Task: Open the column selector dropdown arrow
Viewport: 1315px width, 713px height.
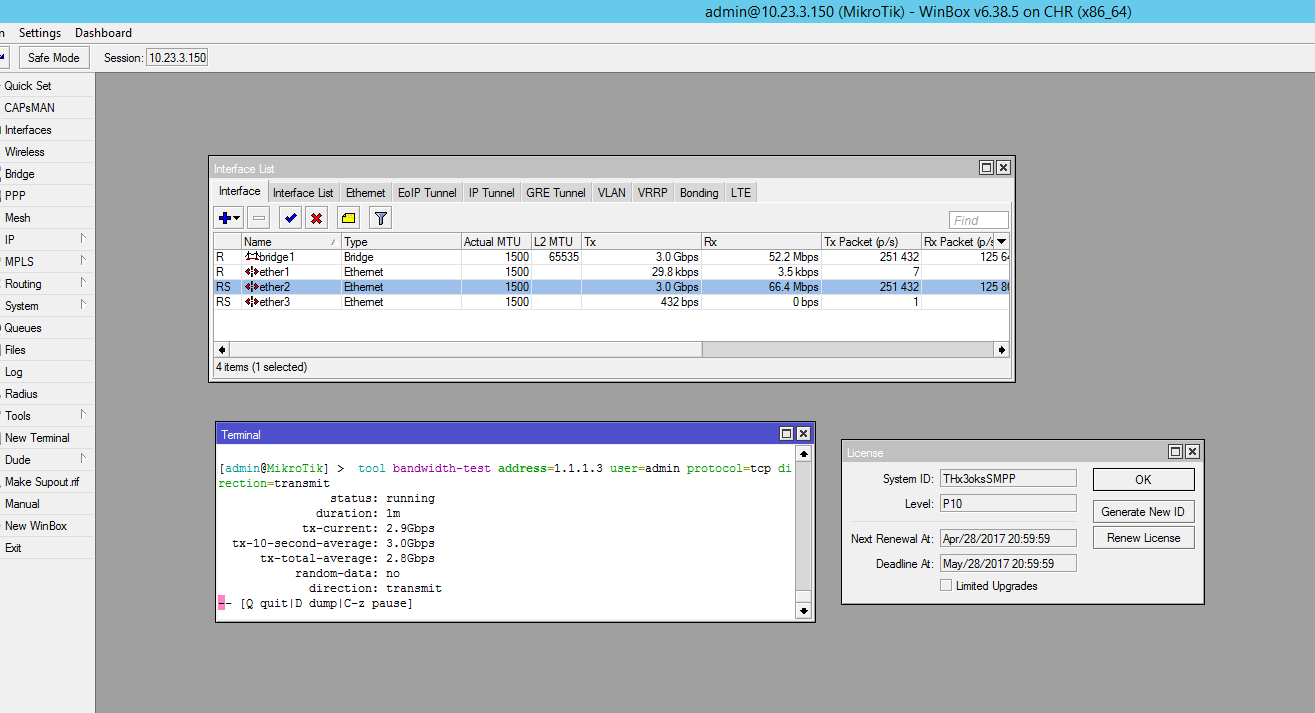Action: pos(1001,242)
